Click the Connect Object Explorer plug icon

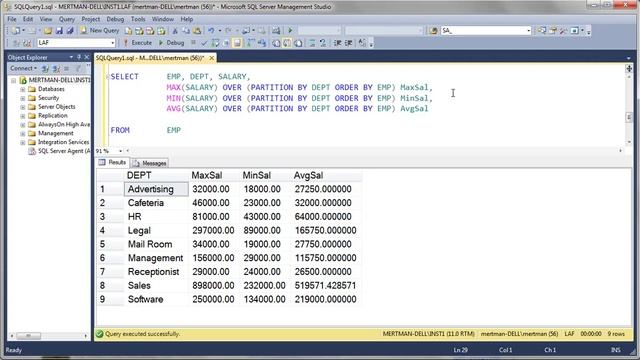[45, 69]
